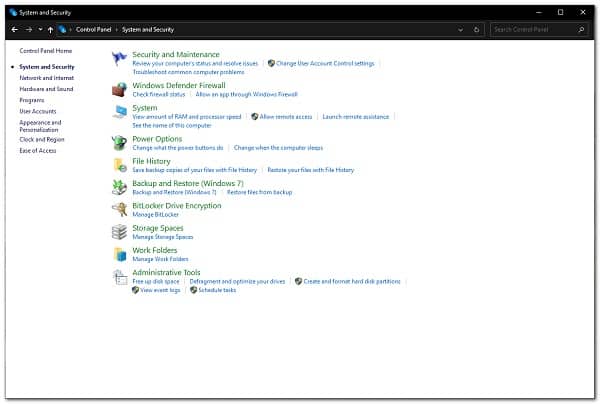Click Change when the computer sleeps
The width and height of the screenshot is (600, 404).
pos(278,147)
